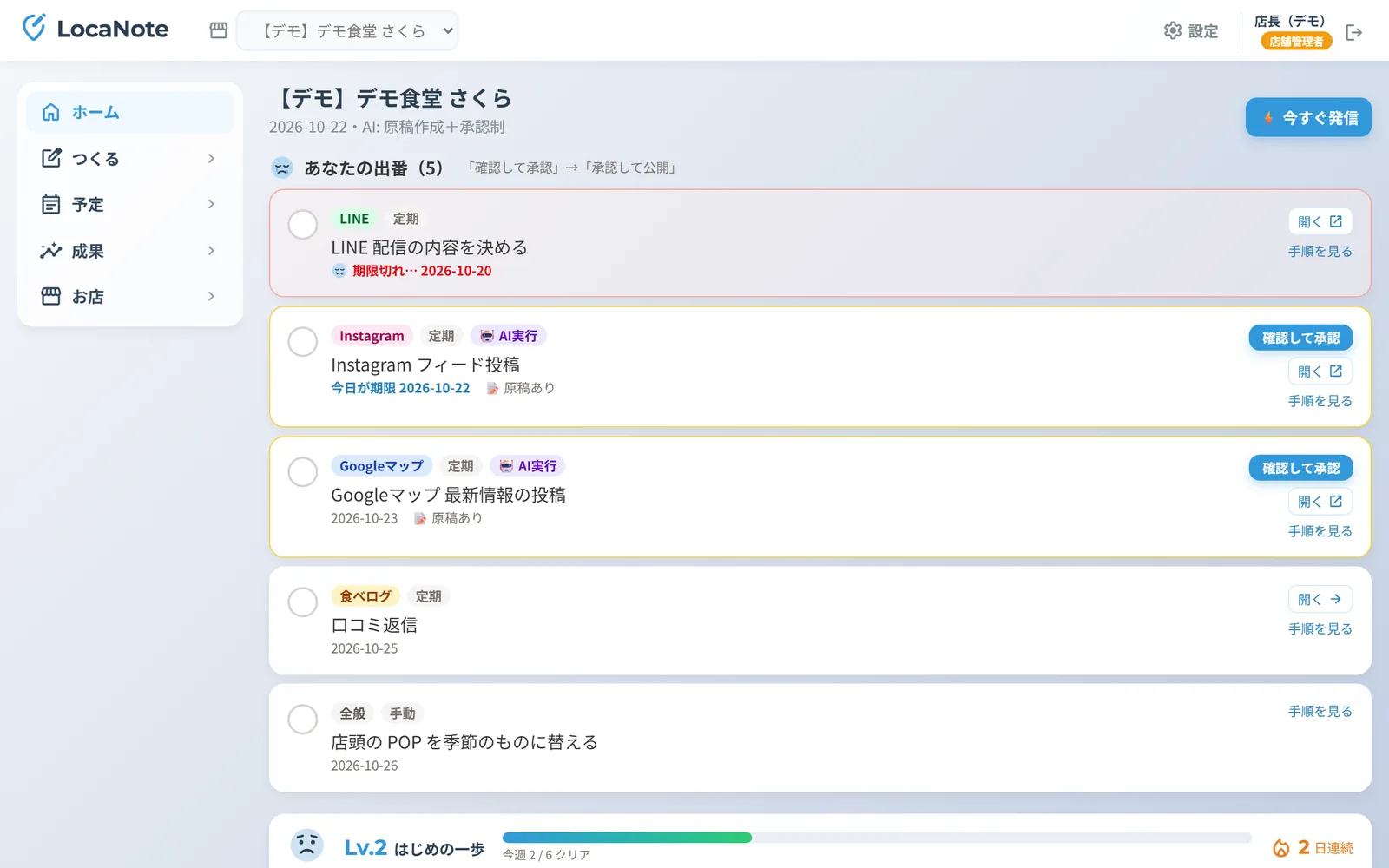Click the robot icon in Googleマップ AI実行 badge

tap(506, 466)
